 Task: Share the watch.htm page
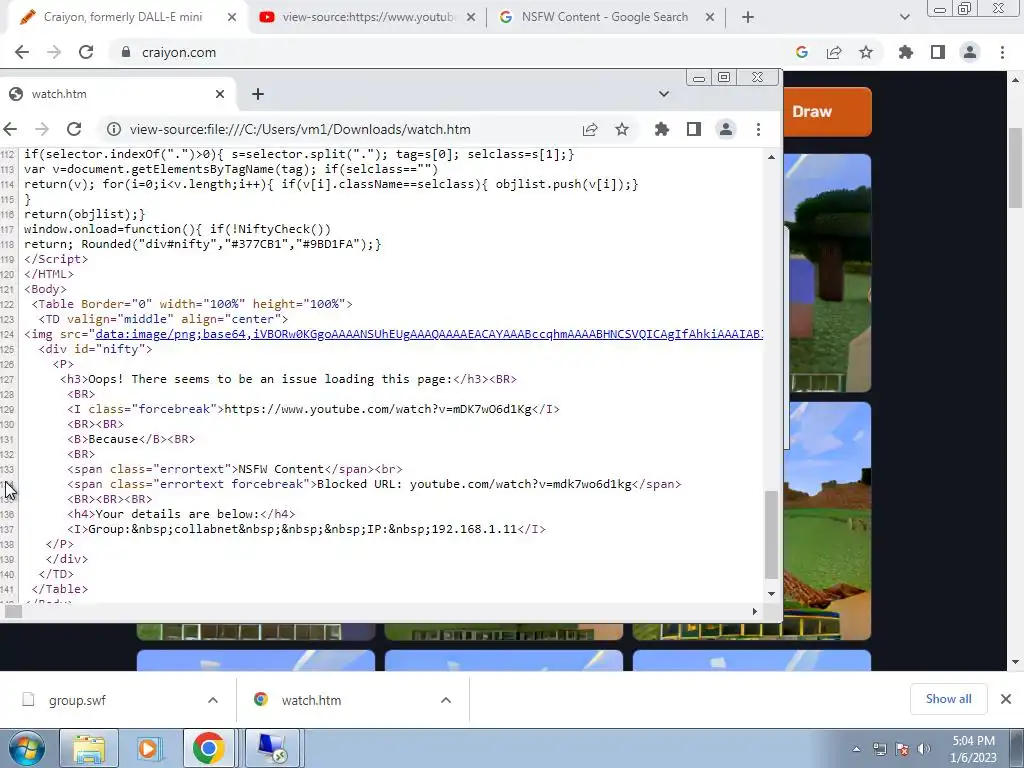(590, 129)
